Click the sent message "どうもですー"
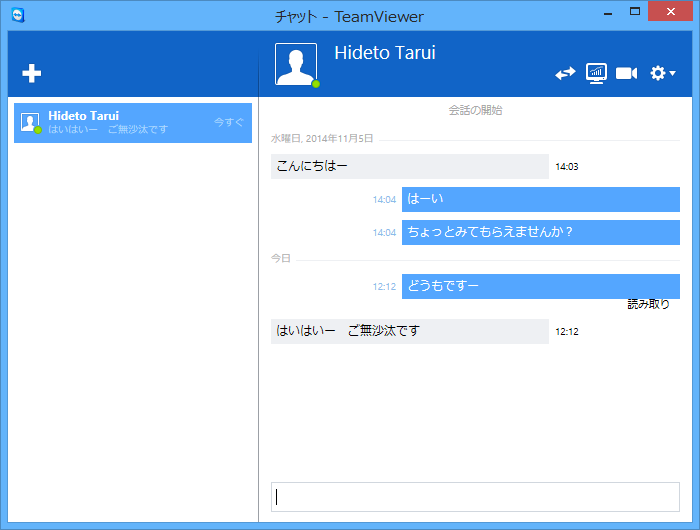The height and width of the screenshot is (530, 700). coord(541,286)
